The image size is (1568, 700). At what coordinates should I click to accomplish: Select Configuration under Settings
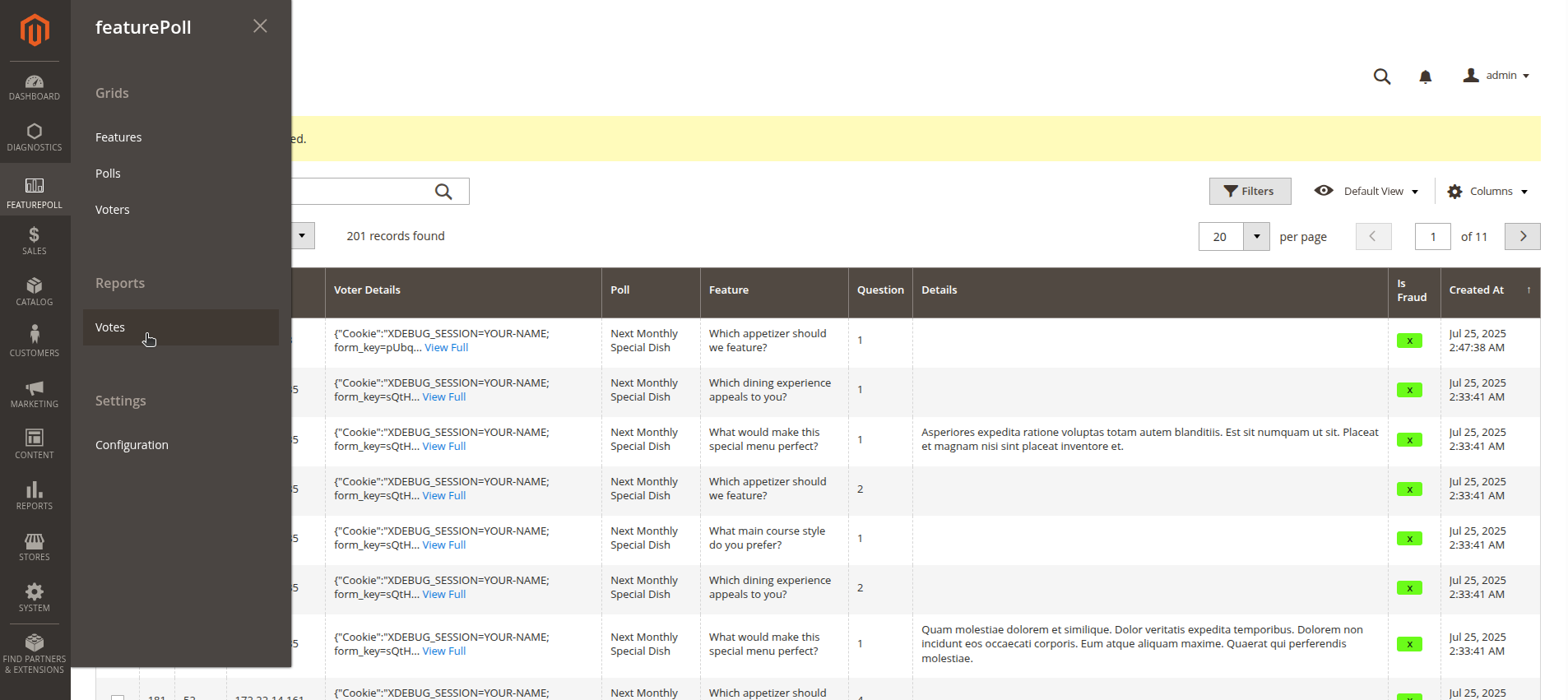click(x=132, y=445)
